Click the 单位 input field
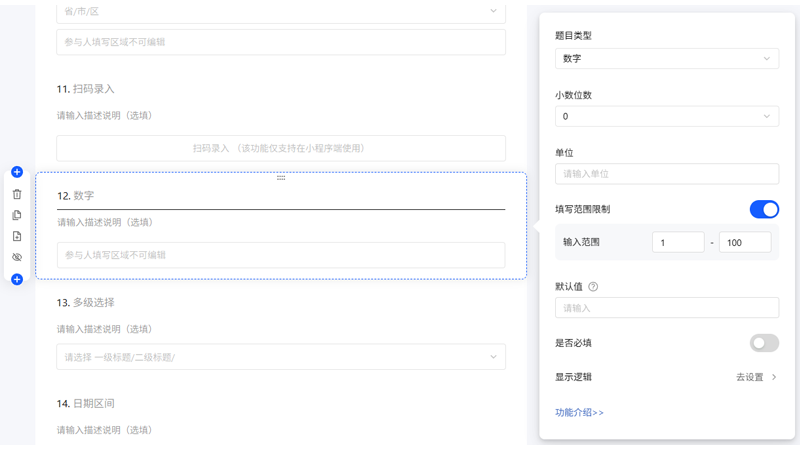This screenshot has width=800, height=450. (x=667, y=173)
